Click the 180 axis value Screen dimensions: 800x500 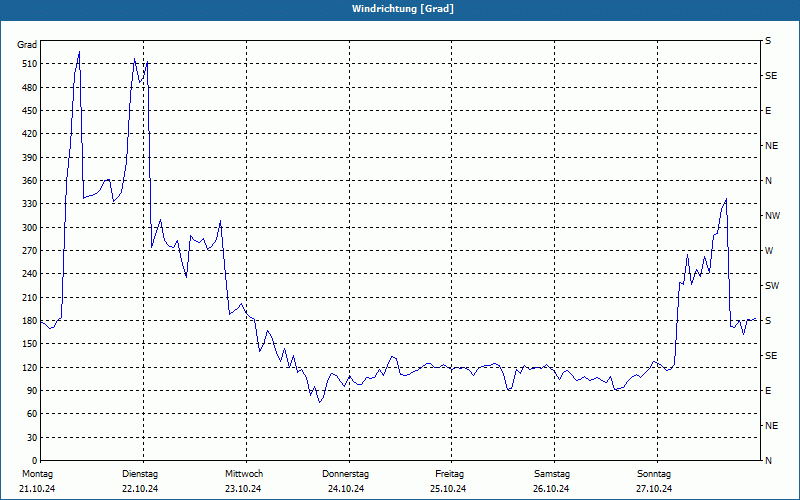pos(29,321)
